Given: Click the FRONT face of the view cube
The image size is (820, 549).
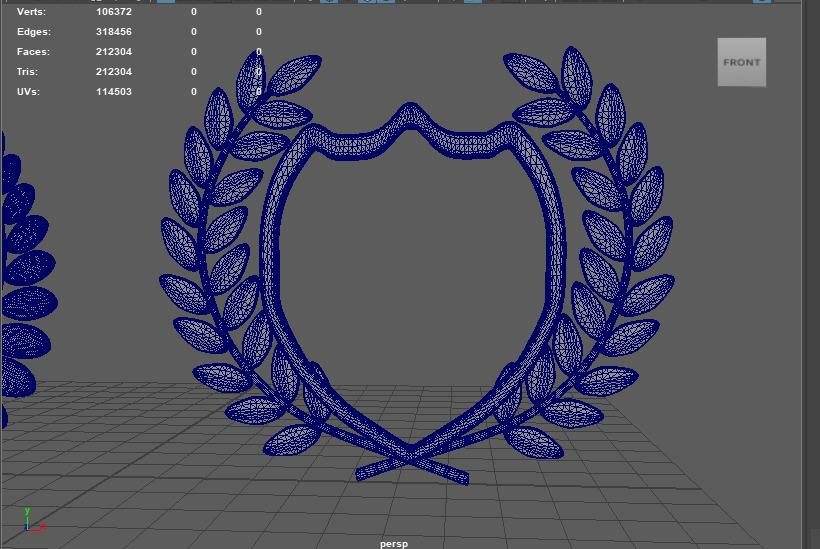Looking at the screenshot, I should tap(742, 62).
